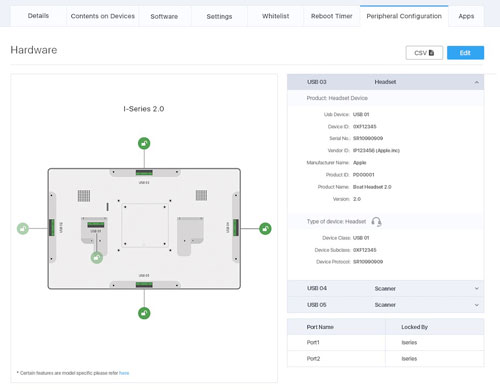The image size is (500, 390).
Task: Select the Whitelist tab
Action: (275, 16)
